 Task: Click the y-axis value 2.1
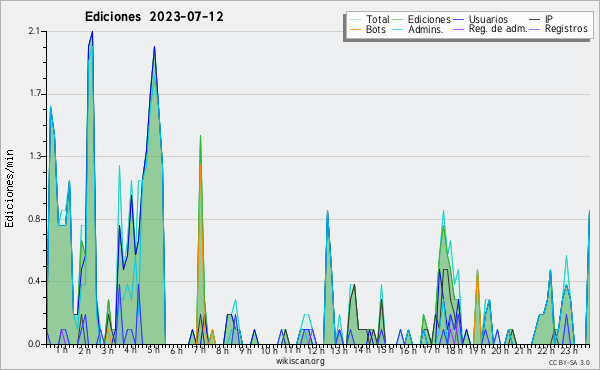pos(34,31)
